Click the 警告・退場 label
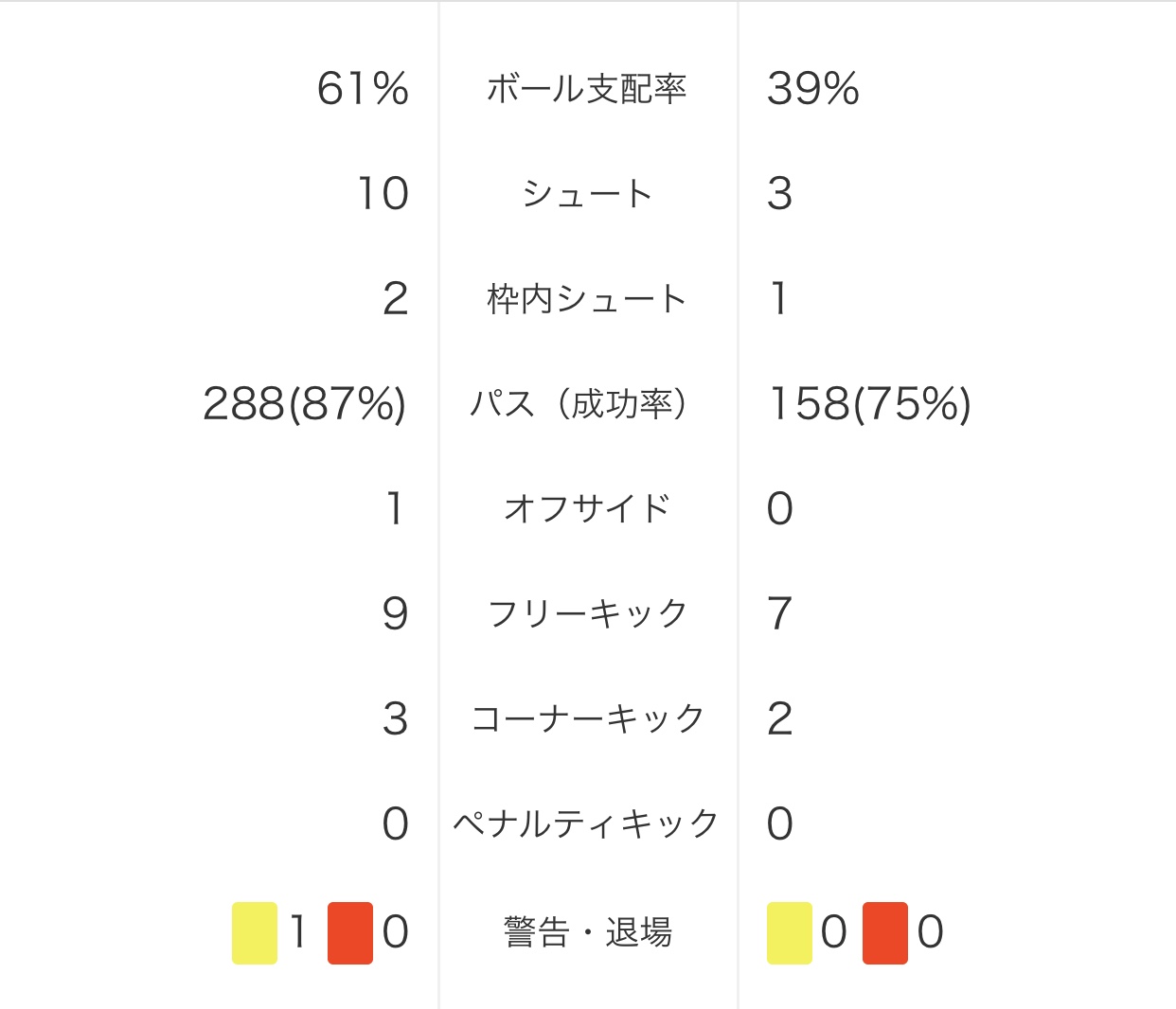 pos(587,932)
